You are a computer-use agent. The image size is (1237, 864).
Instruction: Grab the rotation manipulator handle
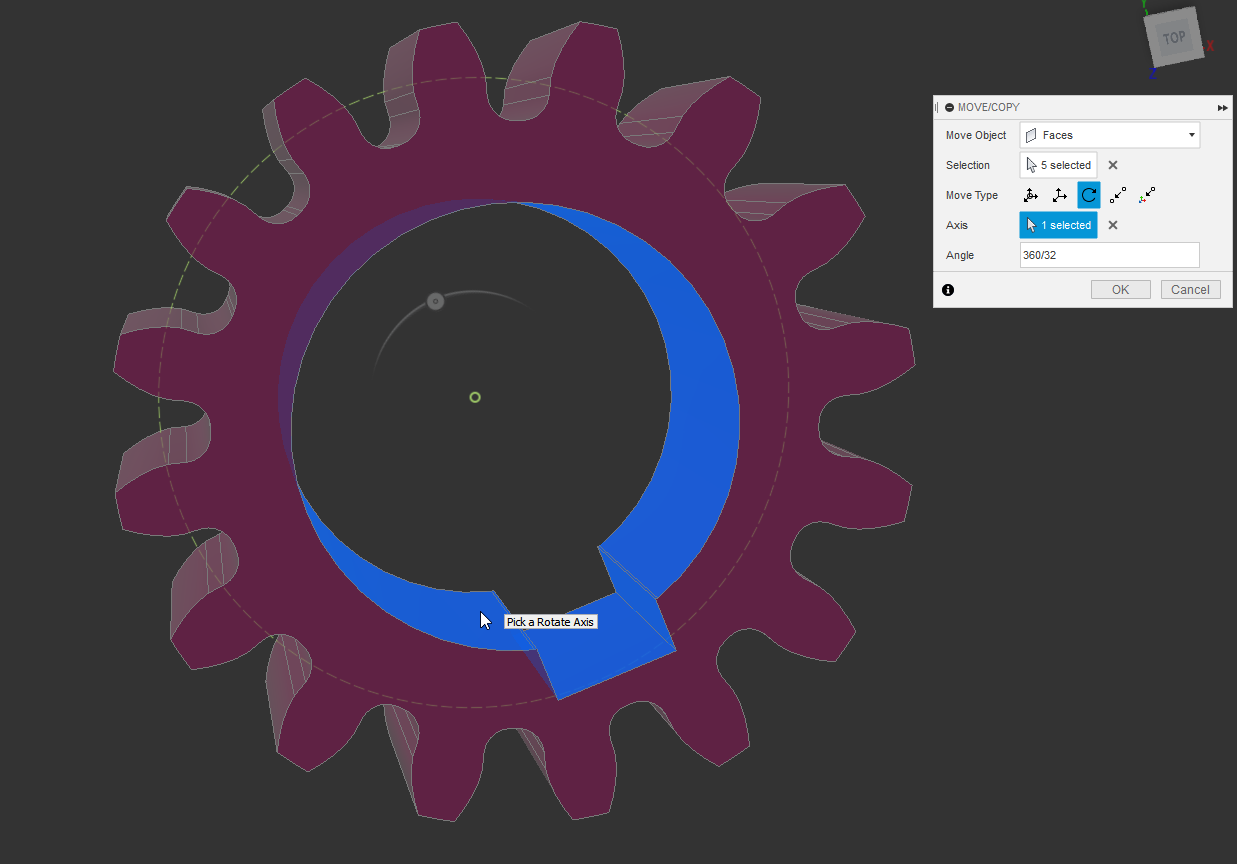tap(435, 301)
